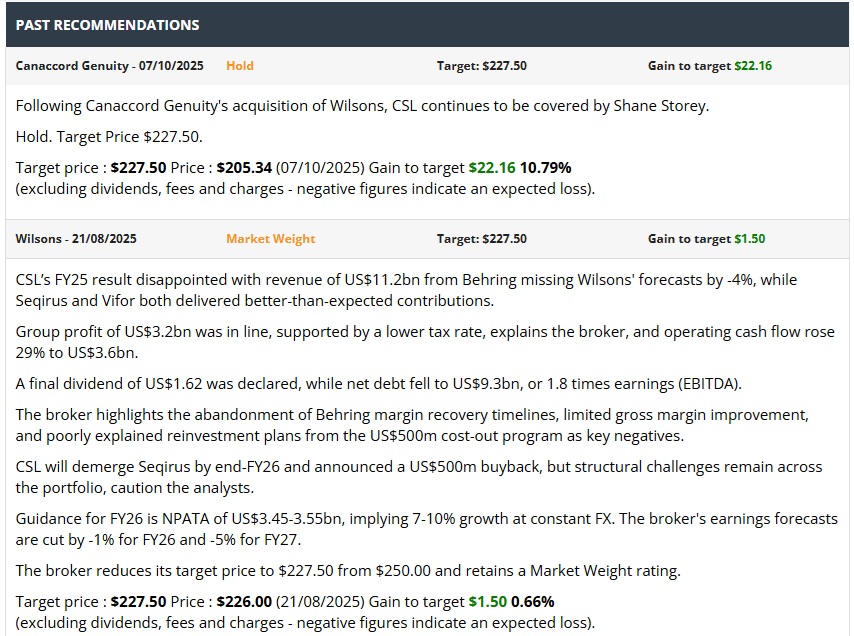Screen dimensions: 854x636
Task: Click the orange Hold rating label
Action: 240,66
